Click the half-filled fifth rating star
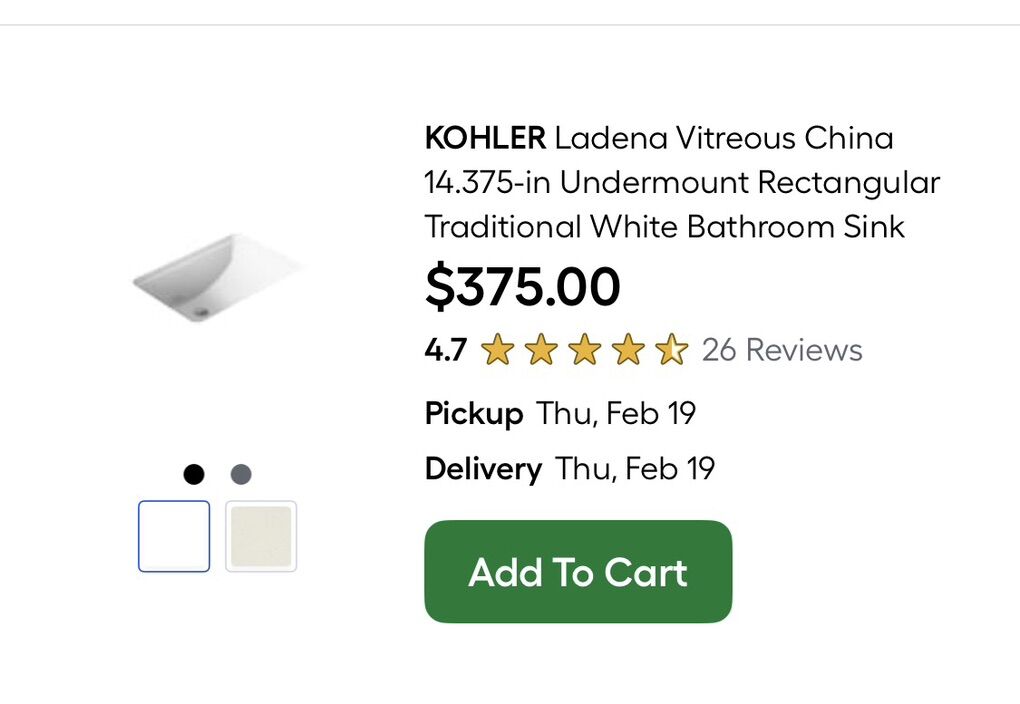1020x704 pixels. (672, 350)
